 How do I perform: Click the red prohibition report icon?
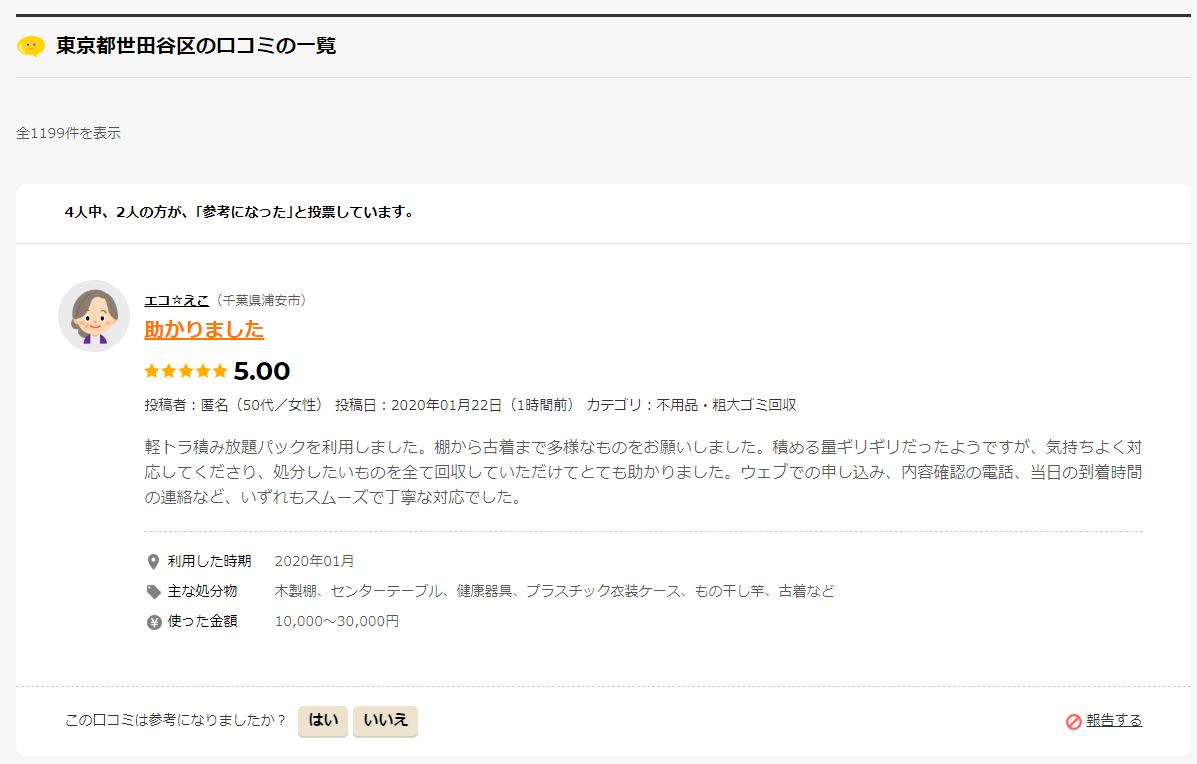coord(1073,721)
